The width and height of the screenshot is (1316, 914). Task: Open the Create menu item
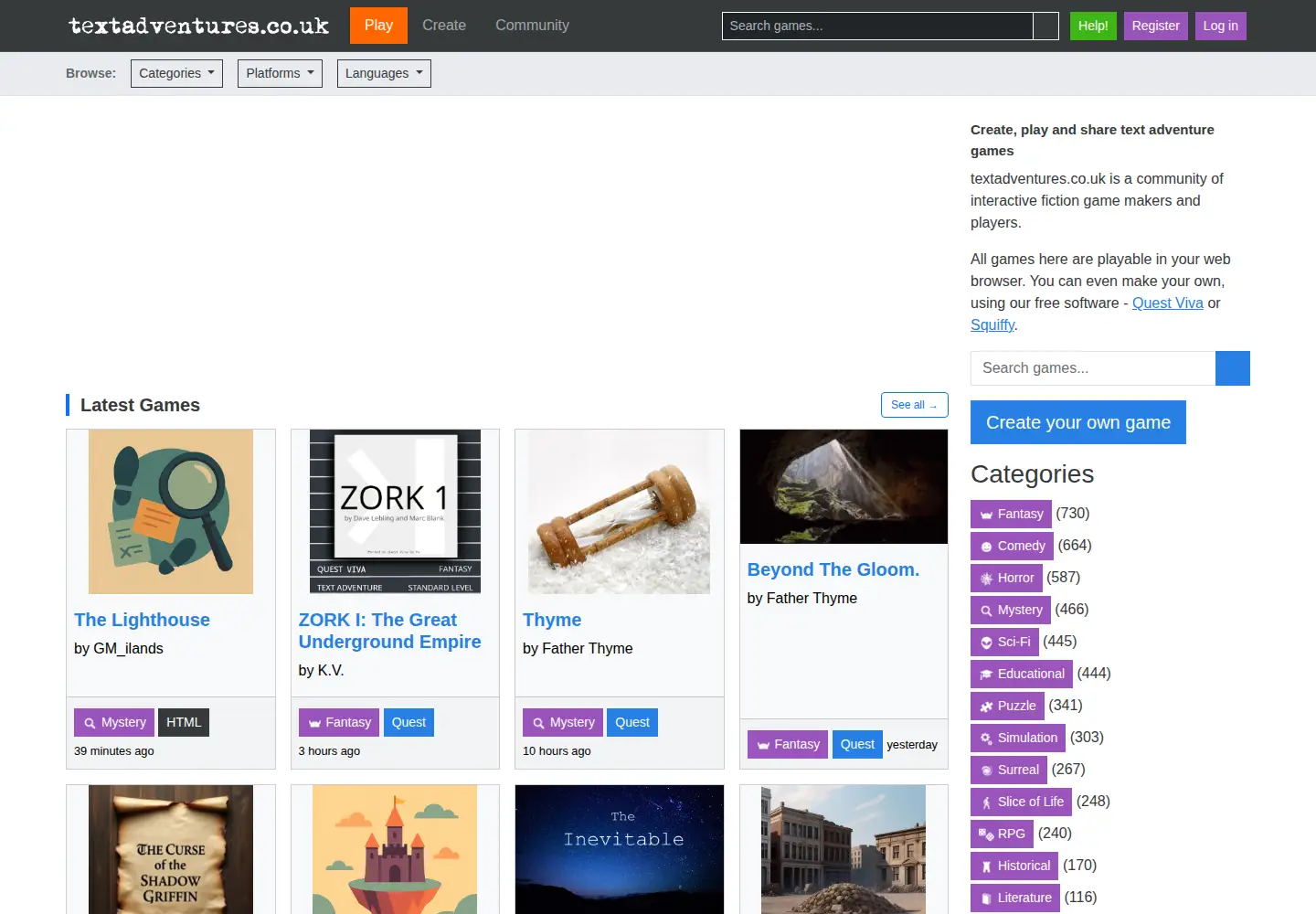(x=444, y=26)
